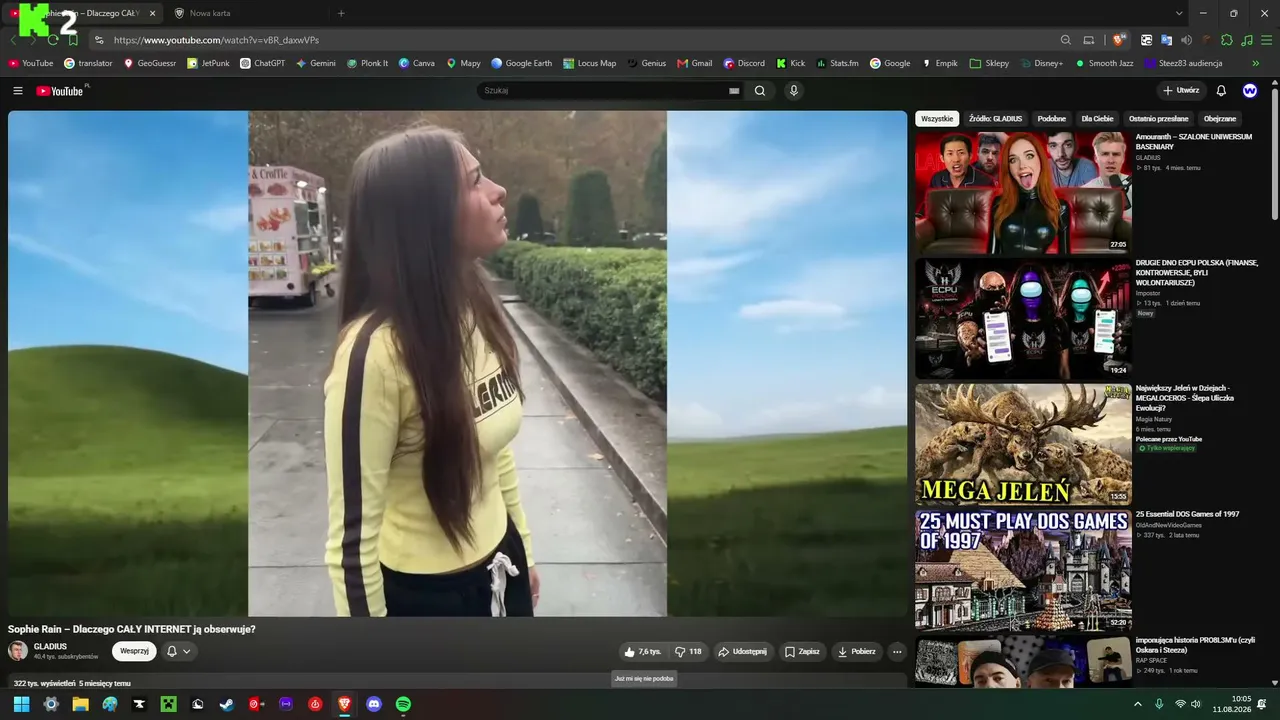
Task: Open the Sklepy bookmarks folder
Action: (x=989, y=63)
